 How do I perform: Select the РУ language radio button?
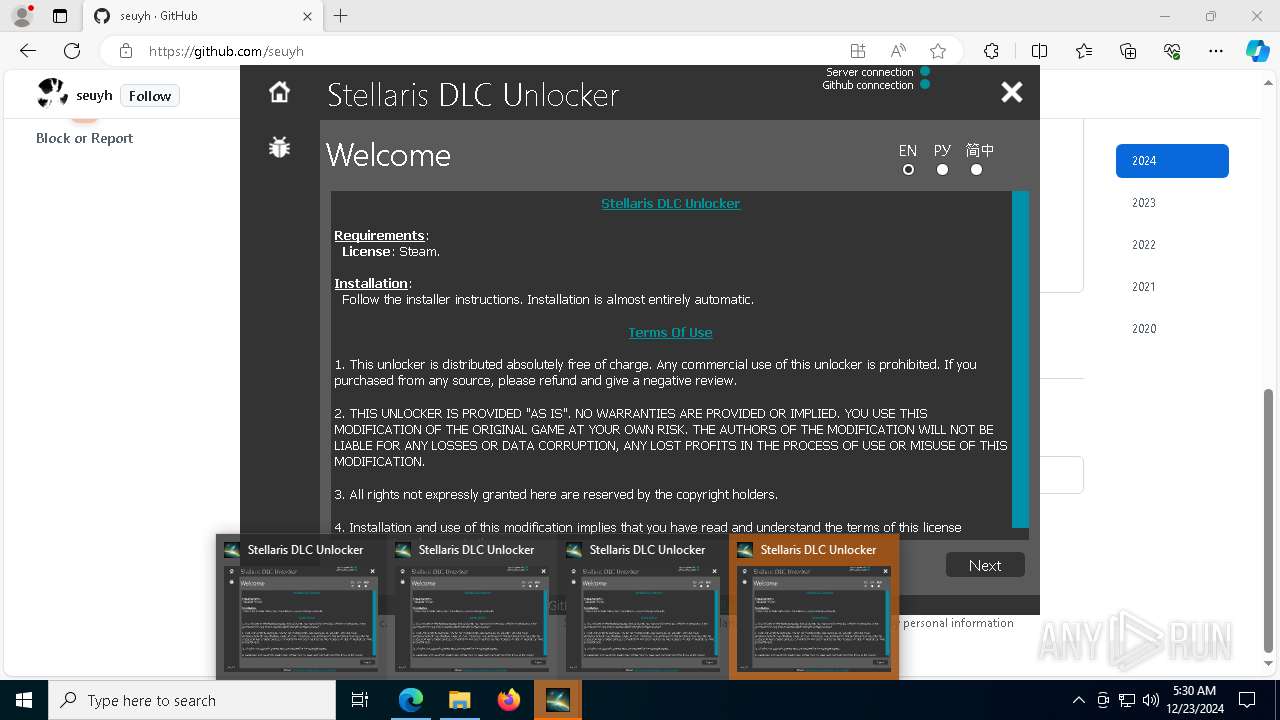click(x=942, y=170)
